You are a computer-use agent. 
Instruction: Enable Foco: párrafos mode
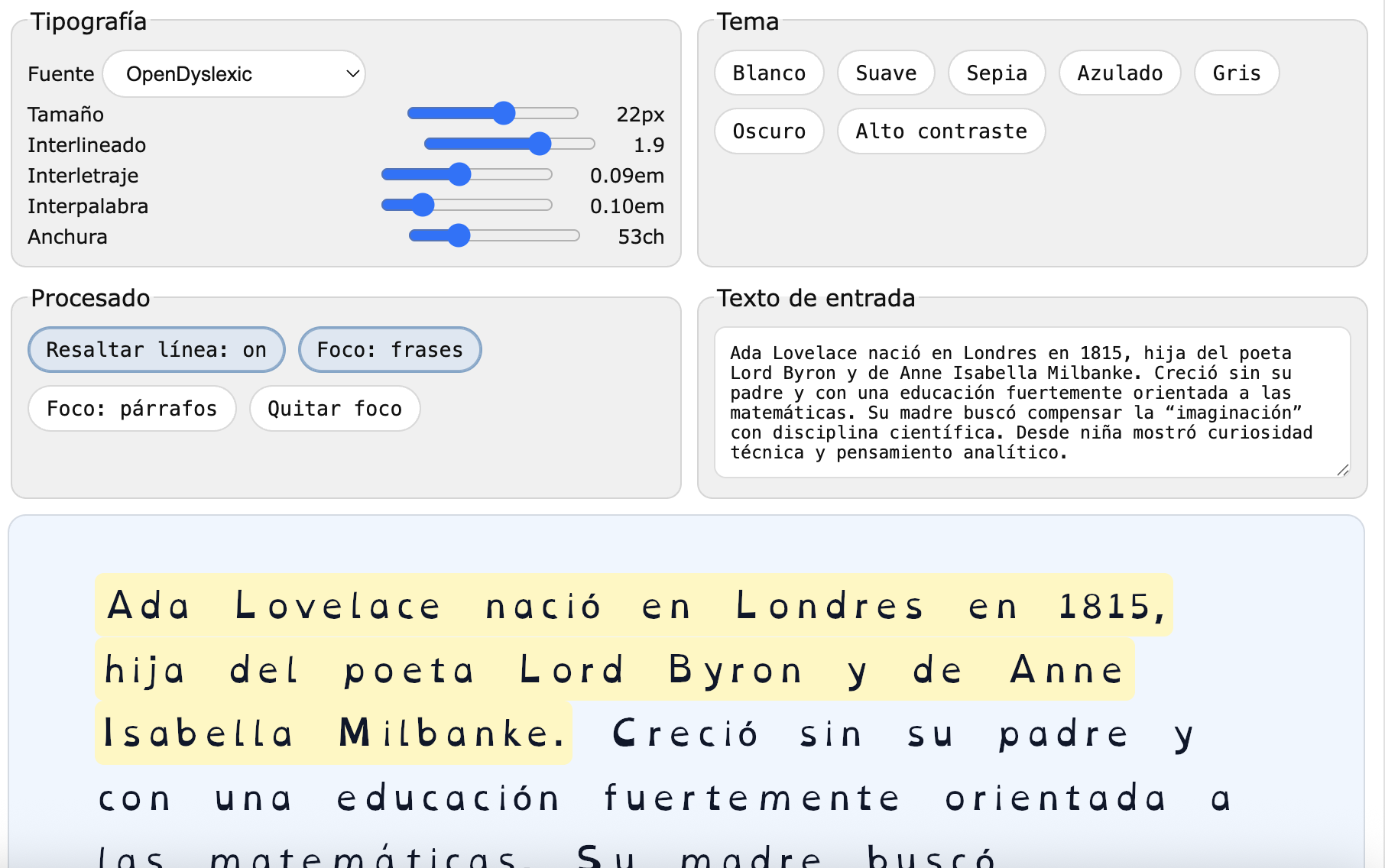click(132, 409)
